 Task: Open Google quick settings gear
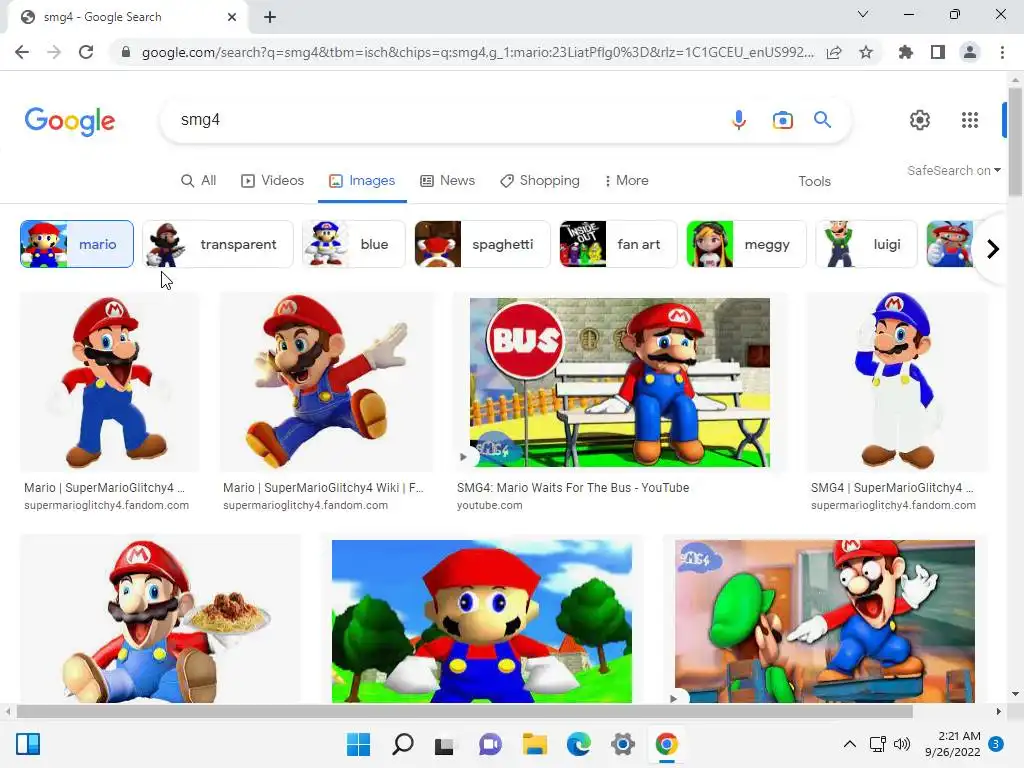(x=920, y=120)
